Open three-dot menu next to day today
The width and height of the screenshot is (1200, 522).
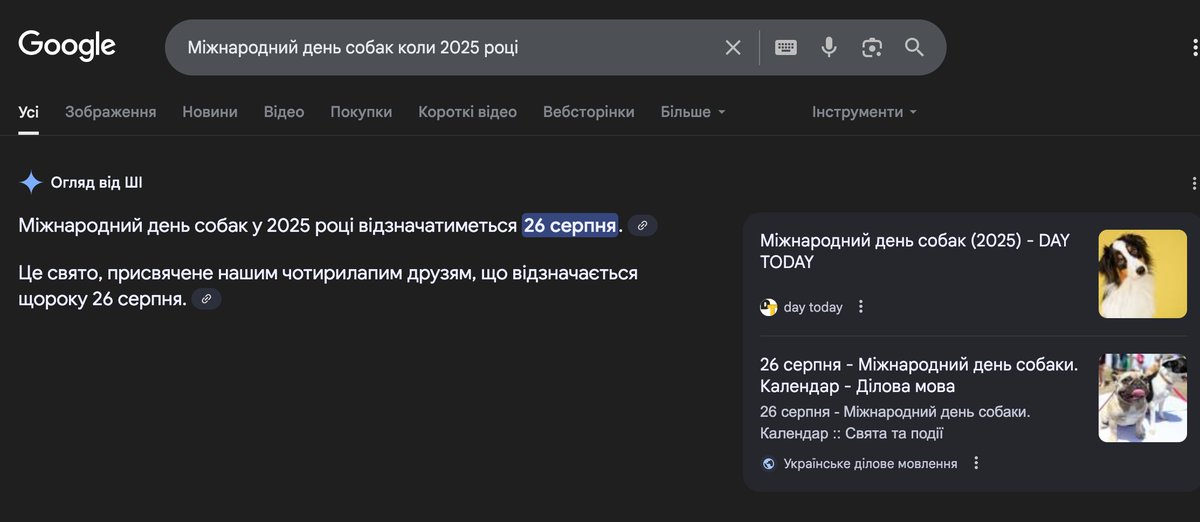tap(861, 307)
